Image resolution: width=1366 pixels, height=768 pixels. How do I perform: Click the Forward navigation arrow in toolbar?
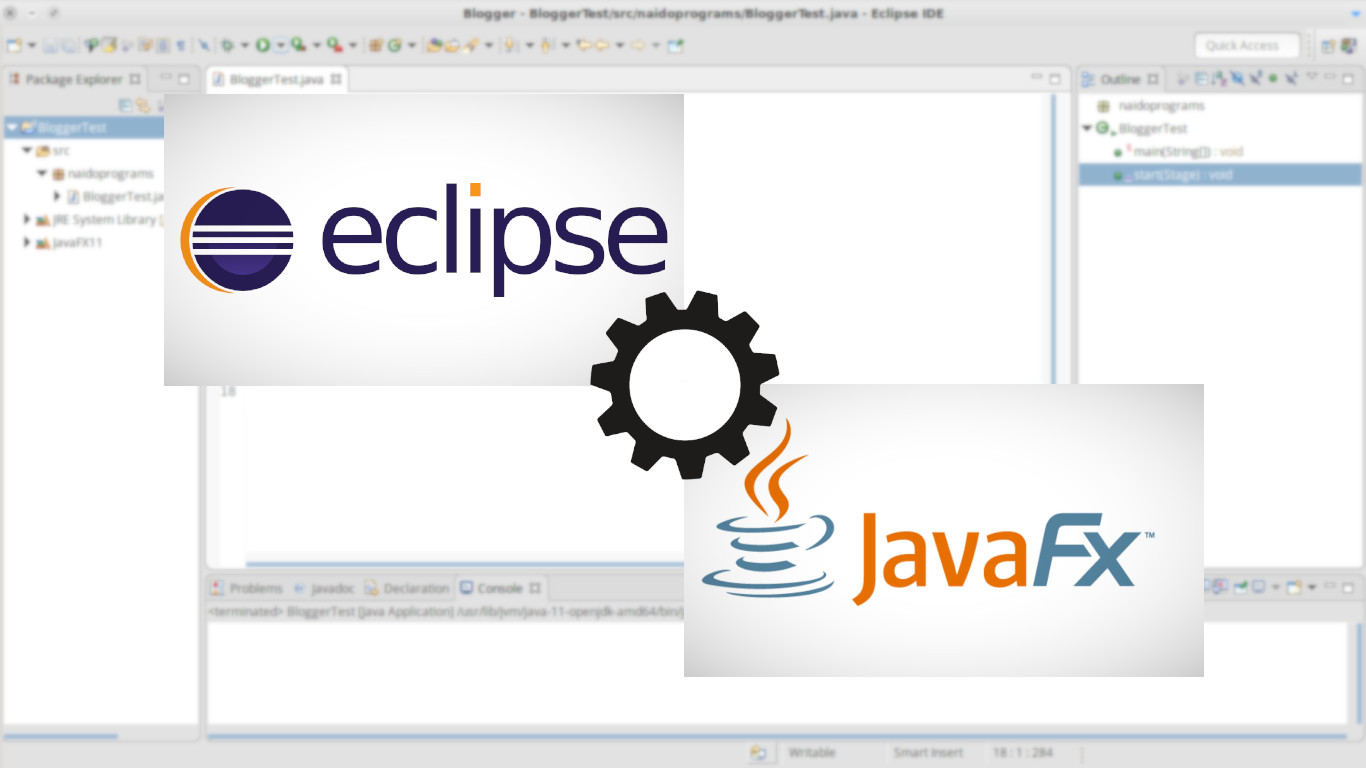[638, 45]
